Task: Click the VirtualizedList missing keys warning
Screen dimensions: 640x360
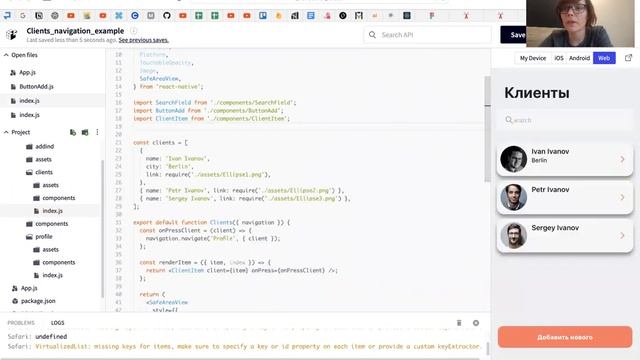Action: click(258, 347)
